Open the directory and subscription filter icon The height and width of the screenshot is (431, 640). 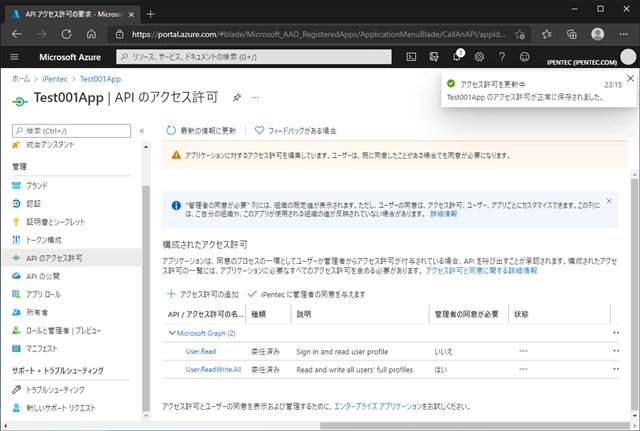click(x=434, y=57)
